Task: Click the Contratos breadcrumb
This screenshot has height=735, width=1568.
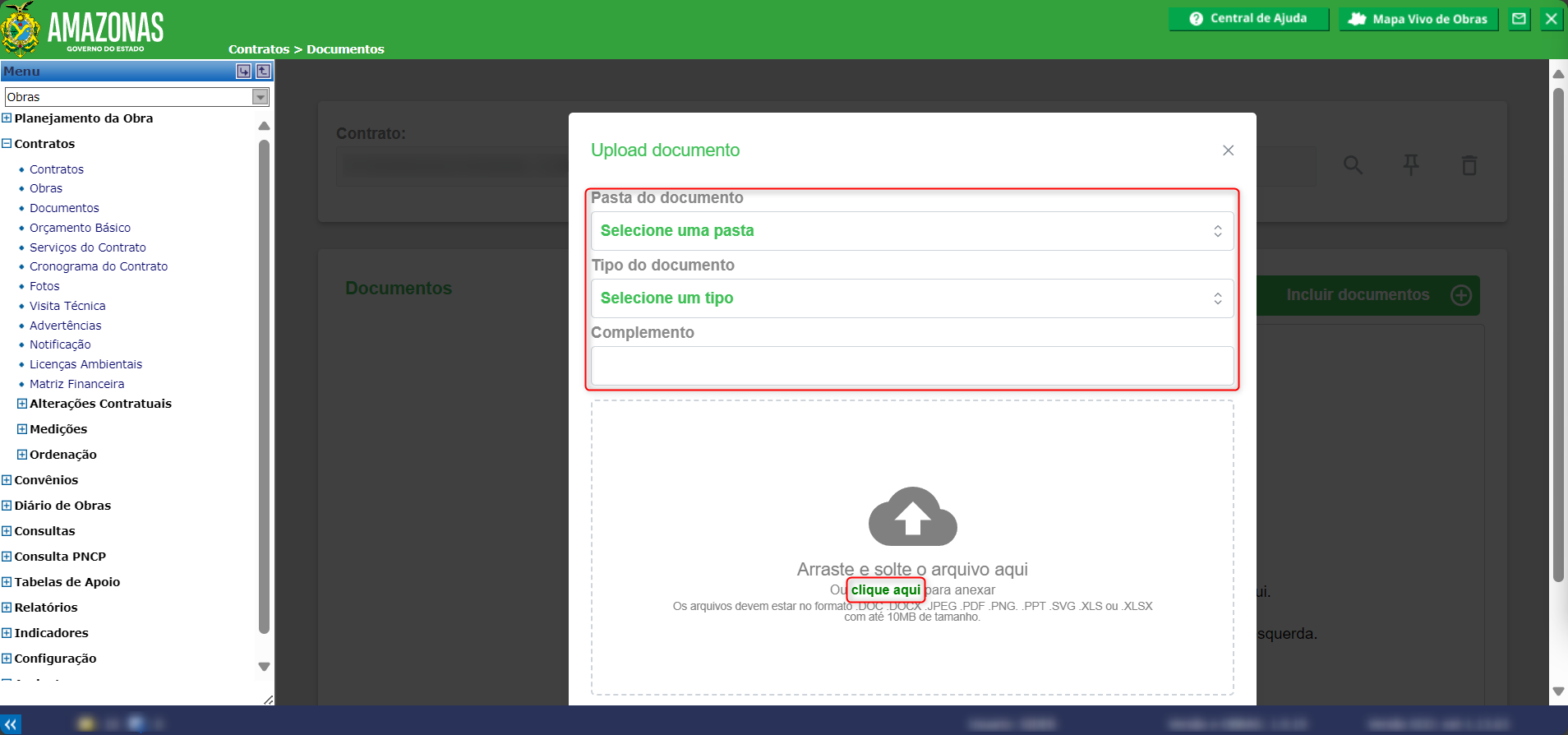Action: tap(259, 49)
